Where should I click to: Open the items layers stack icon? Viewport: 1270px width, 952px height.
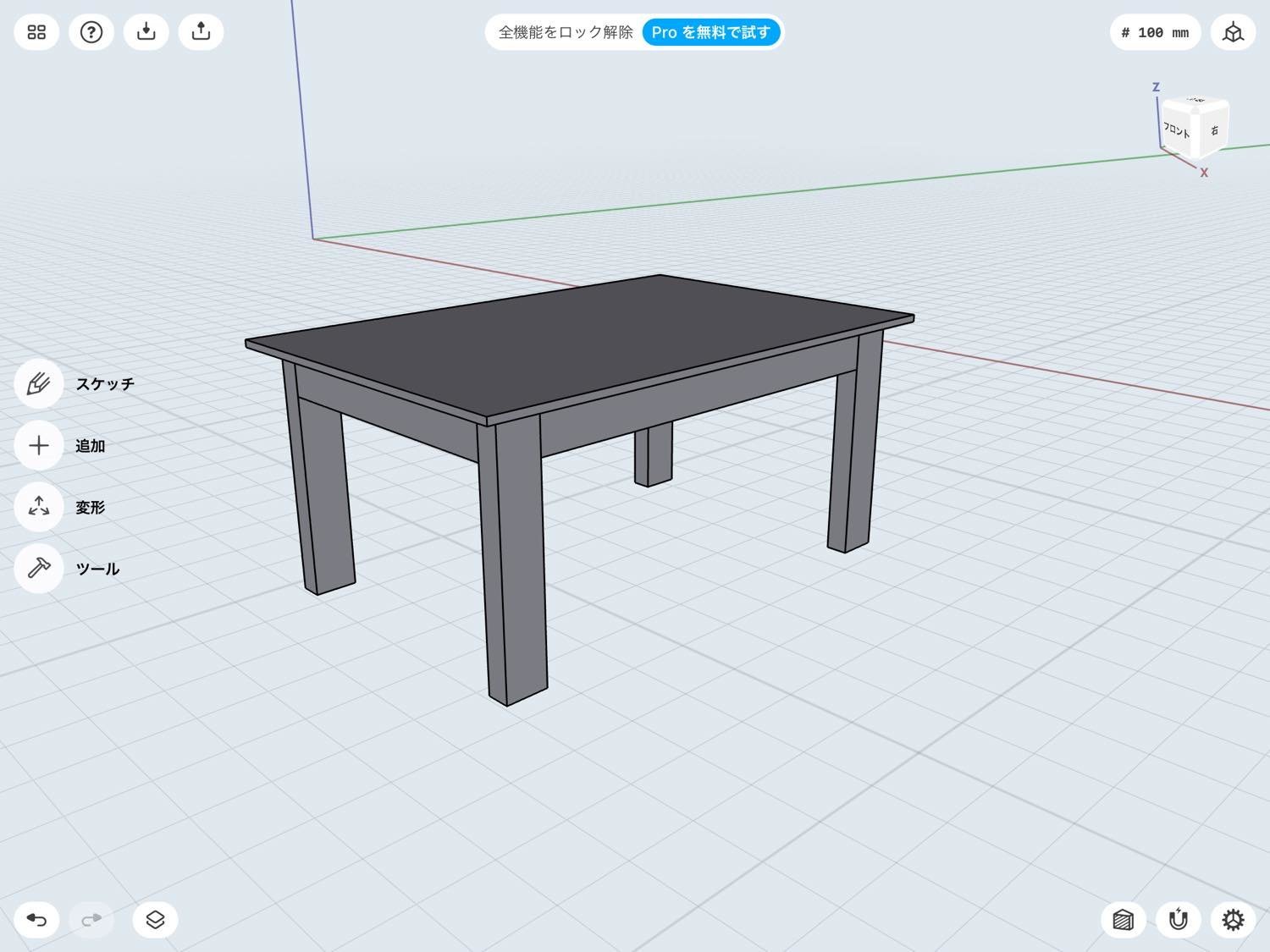coord(155,920)
